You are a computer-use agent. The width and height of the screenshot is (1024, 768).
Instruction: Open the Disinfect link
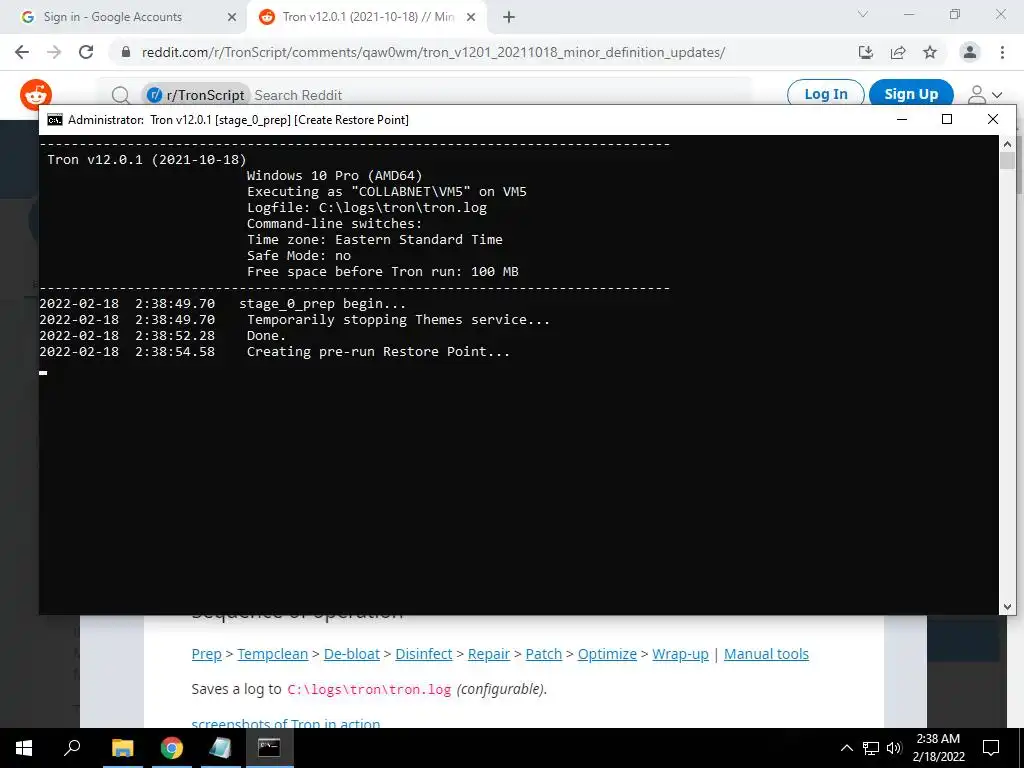point(423,654)
